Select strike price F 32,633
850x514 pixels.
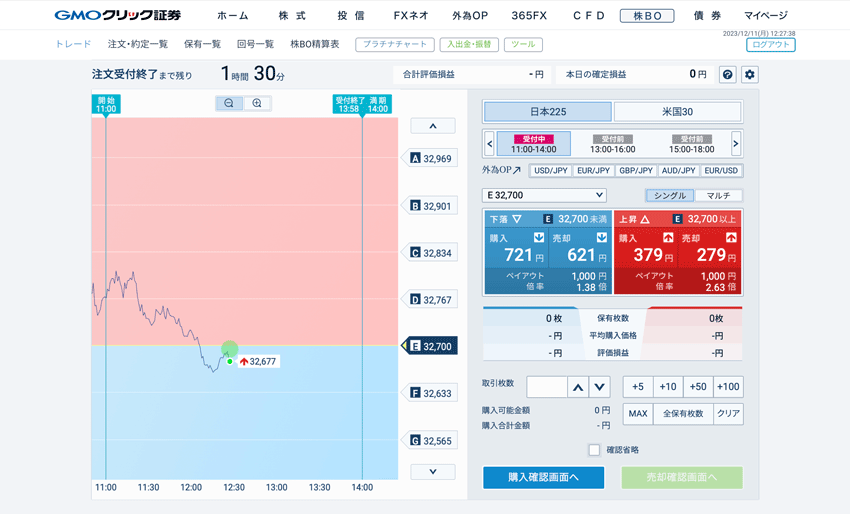(x=430, y=393)
